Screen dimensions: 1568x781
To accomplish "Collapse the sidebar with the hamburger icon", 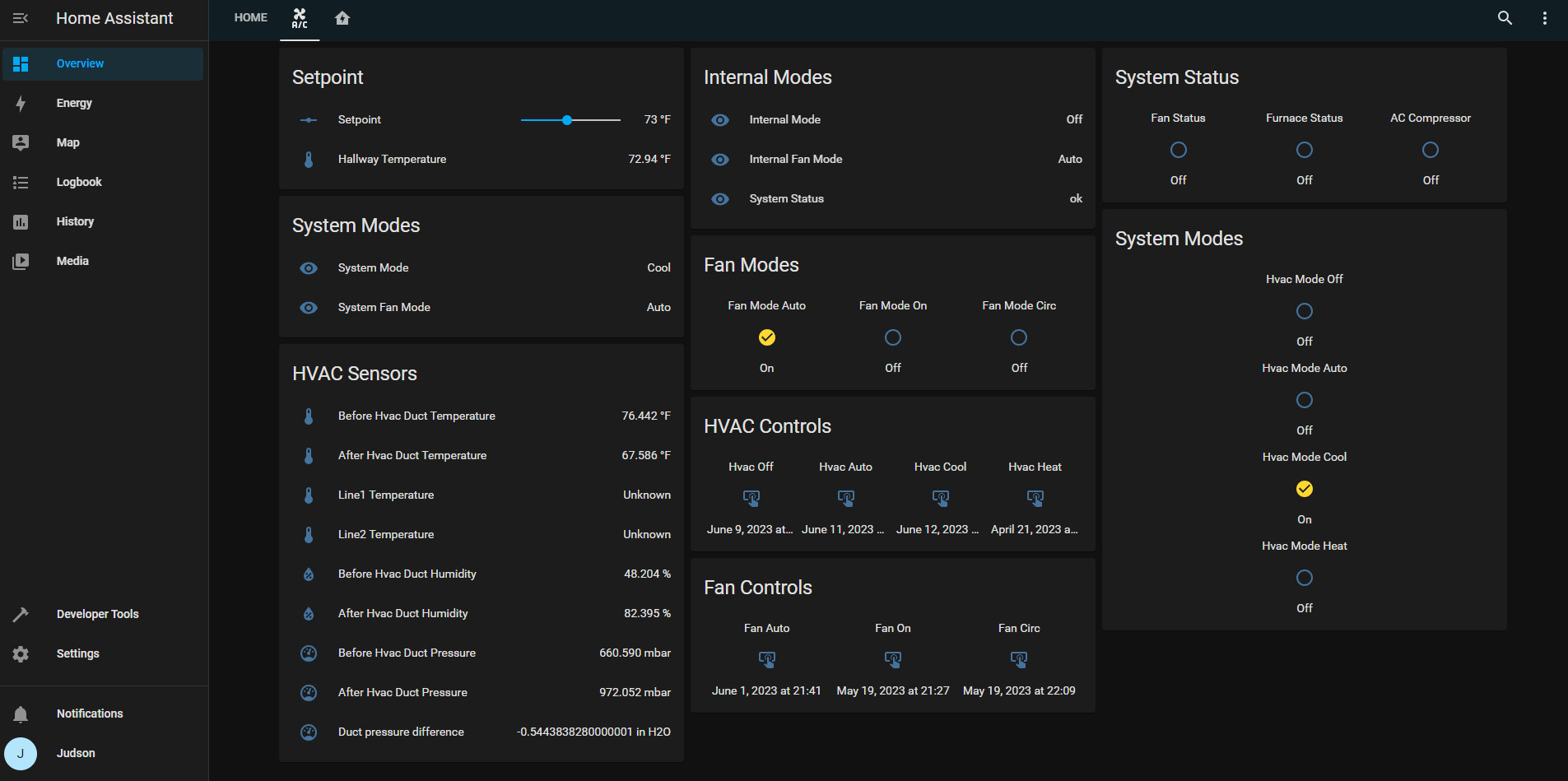I will pyautogui.click(x=21, y=17).
